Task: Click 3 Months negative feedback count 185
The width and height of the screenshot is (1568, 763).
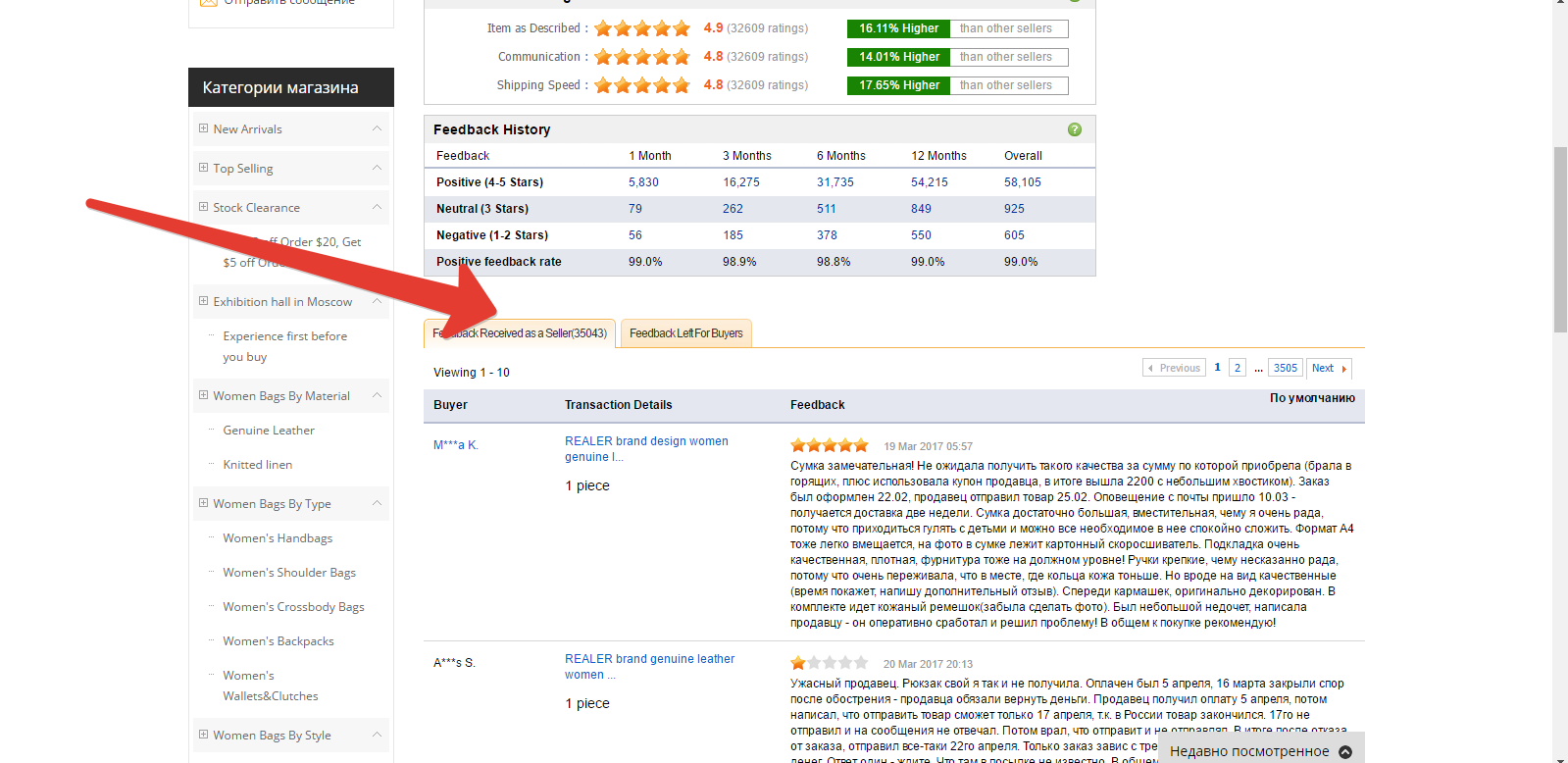Action: [x=733, y=235]
